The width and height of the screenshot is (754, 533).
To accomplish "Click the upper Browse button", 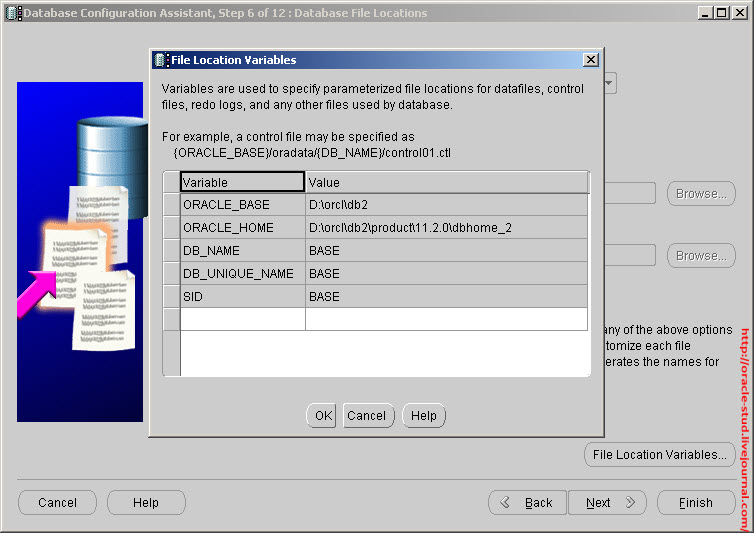I will (x=701, y=193).
